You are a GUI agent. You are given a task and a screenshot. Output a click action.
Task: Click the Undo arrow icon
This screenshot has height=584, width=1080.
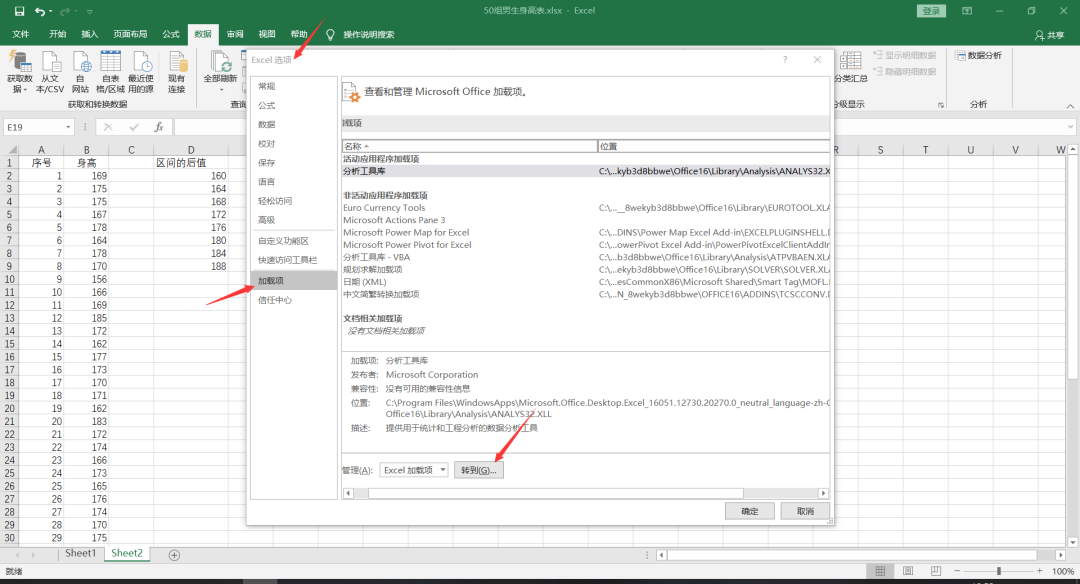coord(40,11)
